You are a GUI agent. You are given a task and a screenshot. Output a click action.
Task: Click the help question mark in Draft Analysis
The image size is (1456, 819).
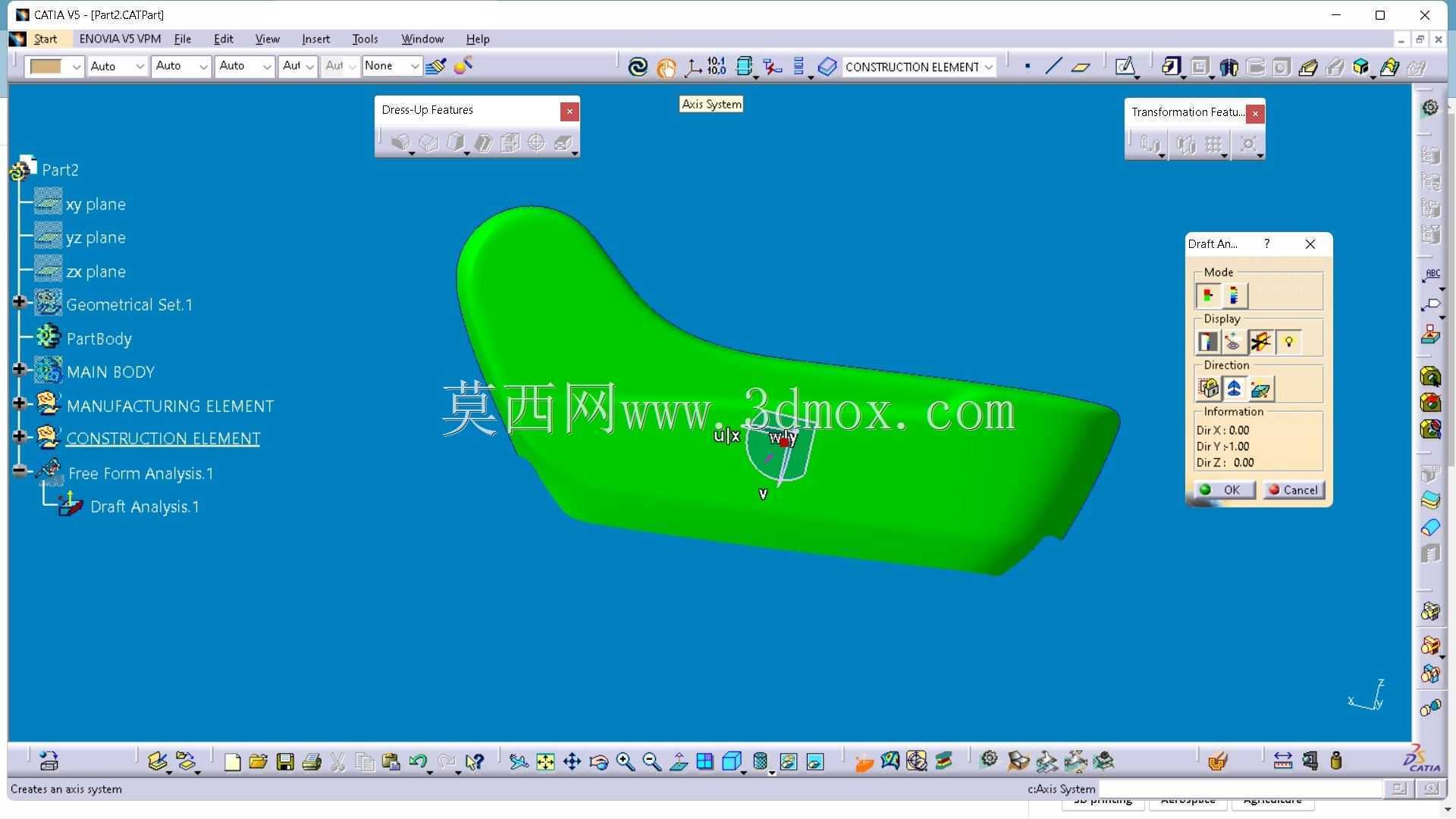pos(1266,243)
